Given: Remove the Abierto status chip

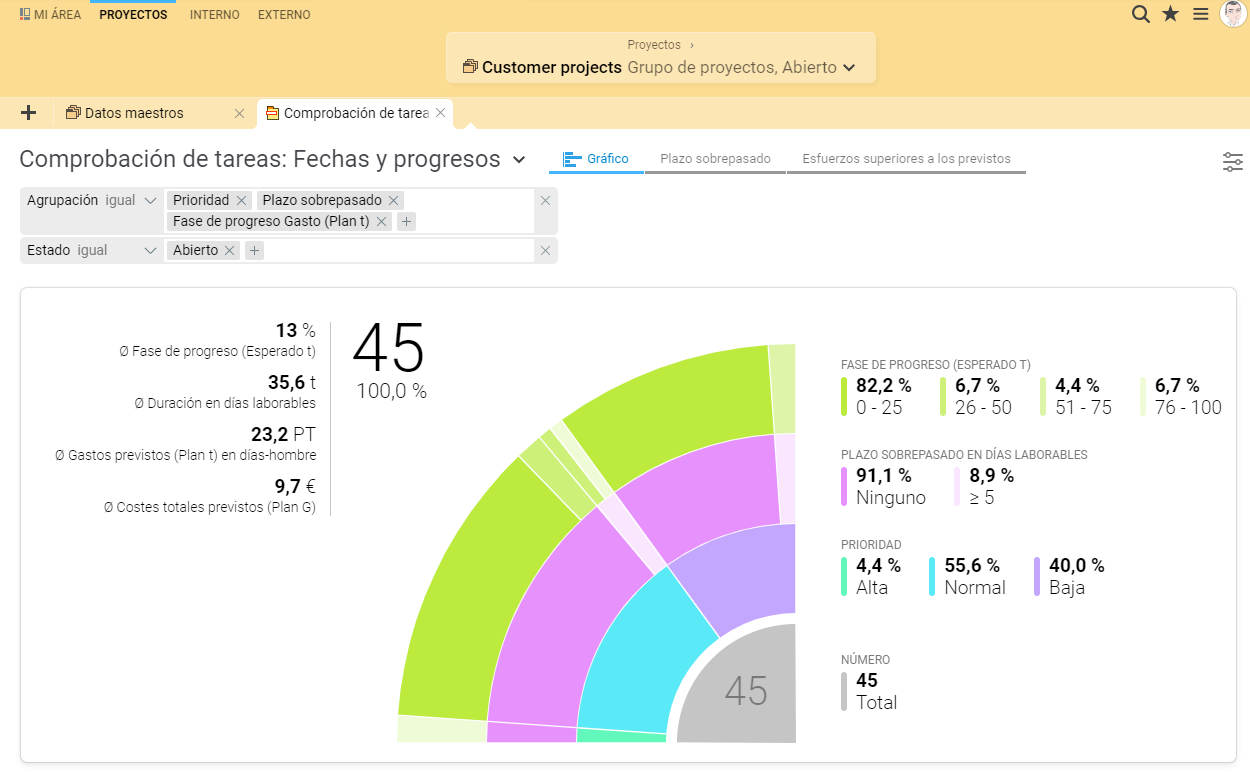Looking at the screenshot, I should click(230, 250).
